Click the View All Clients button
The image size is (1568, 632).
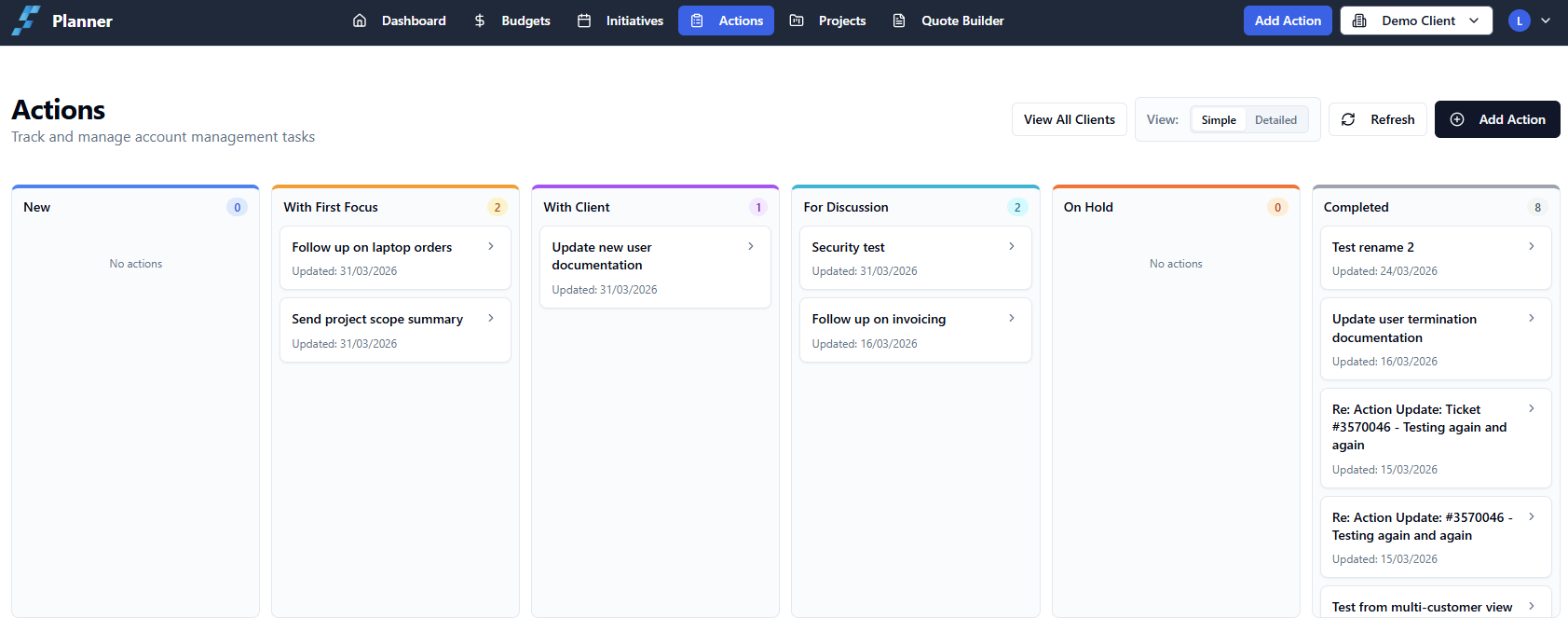pyautogui.click(x=1070, y=119)
